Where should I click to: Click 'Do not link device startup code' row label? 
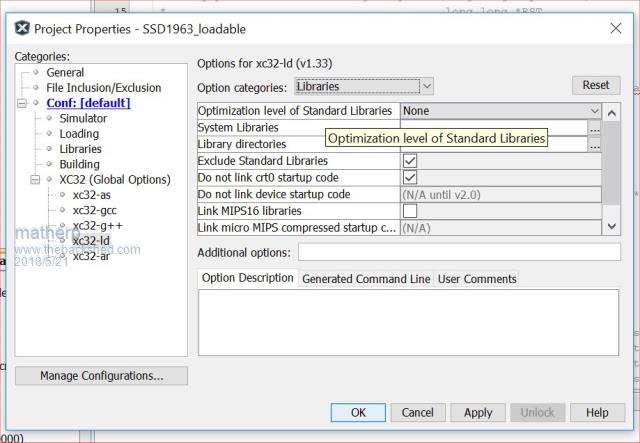(x=274, y=194)
